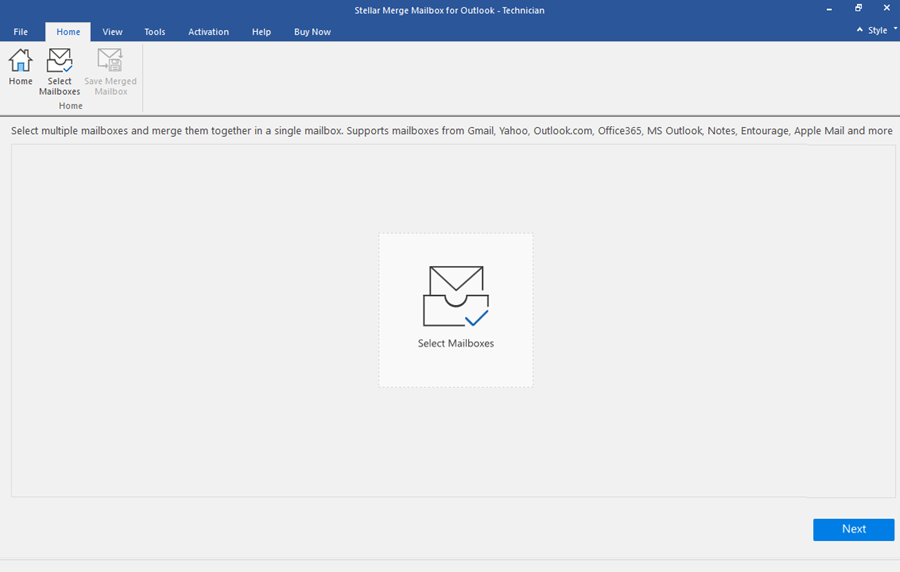Viewport: 900px width, 572px height.
Task: Close the Stellar Merge Mailbox window
Action: (x=886, y=9)
